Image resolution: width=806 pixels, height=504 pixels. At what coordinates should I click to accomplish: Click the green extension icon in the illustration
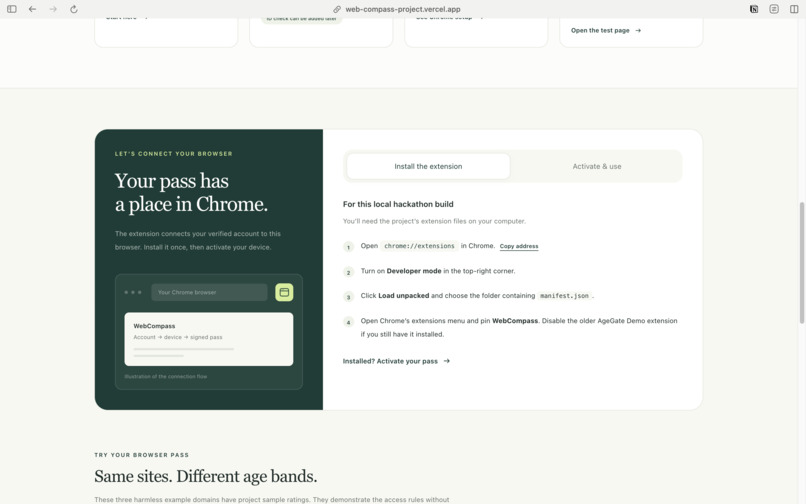click(x=284, y=292)
